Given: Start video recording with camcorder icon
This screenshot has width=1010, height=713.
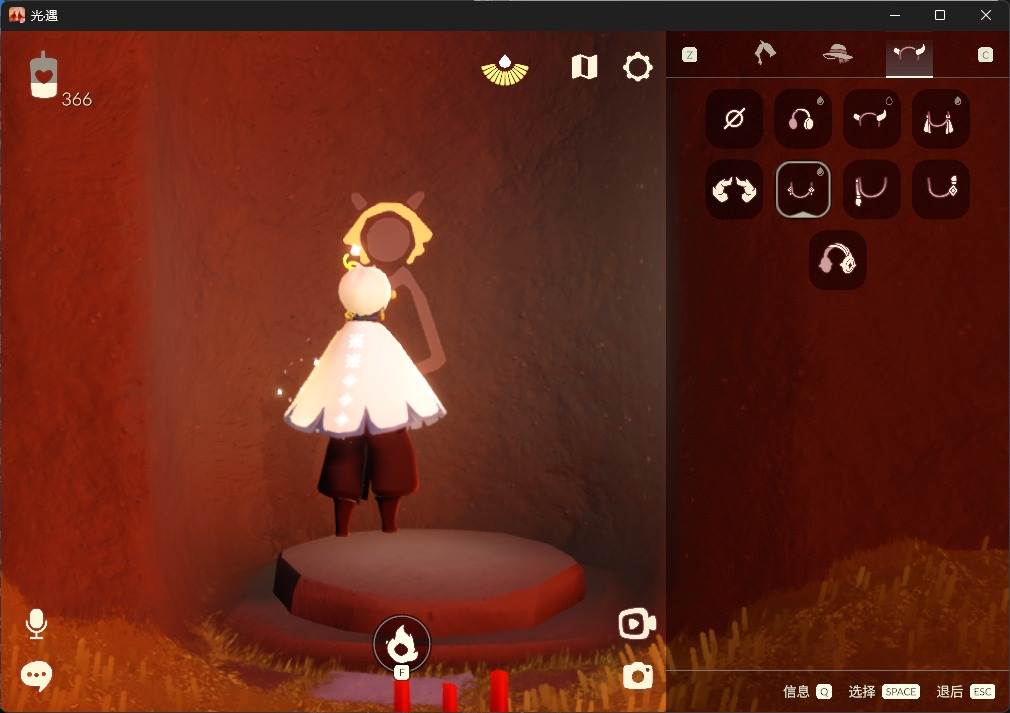Looking at the screenshot, I should tap(637, 623).
